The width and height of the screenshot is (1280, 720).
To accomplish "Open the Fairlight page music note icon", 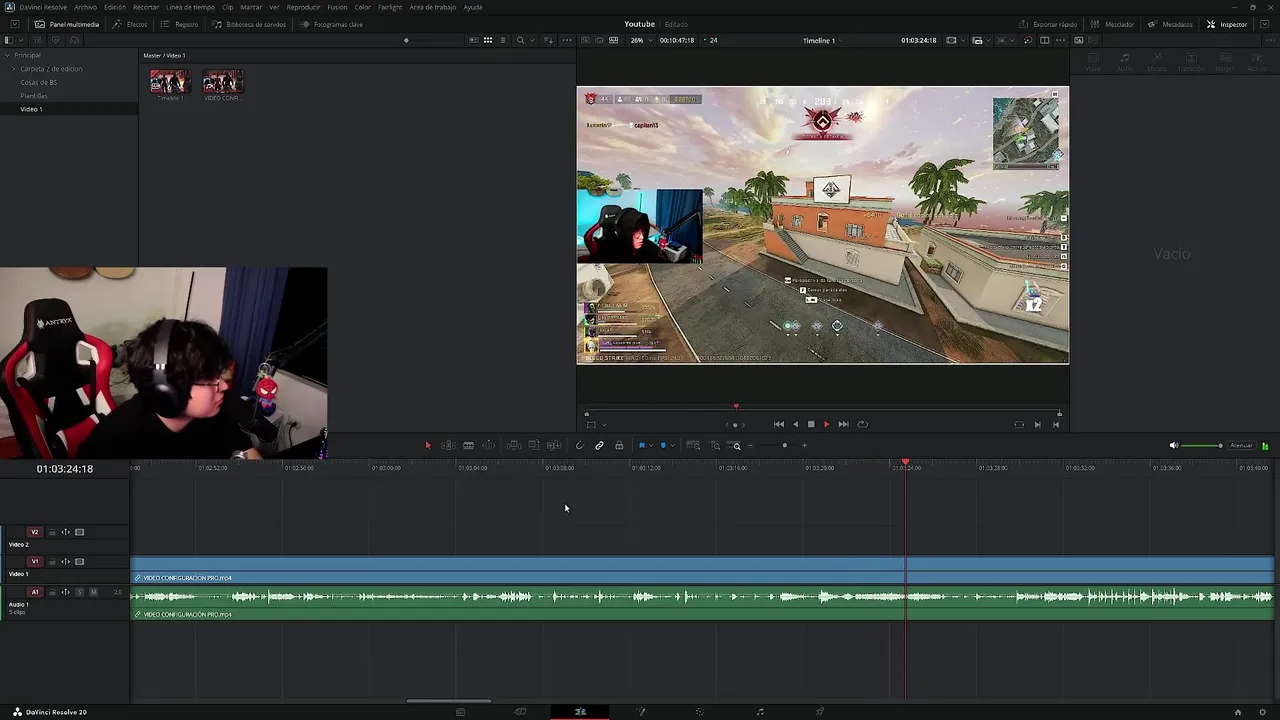I will tap(760, 712).
